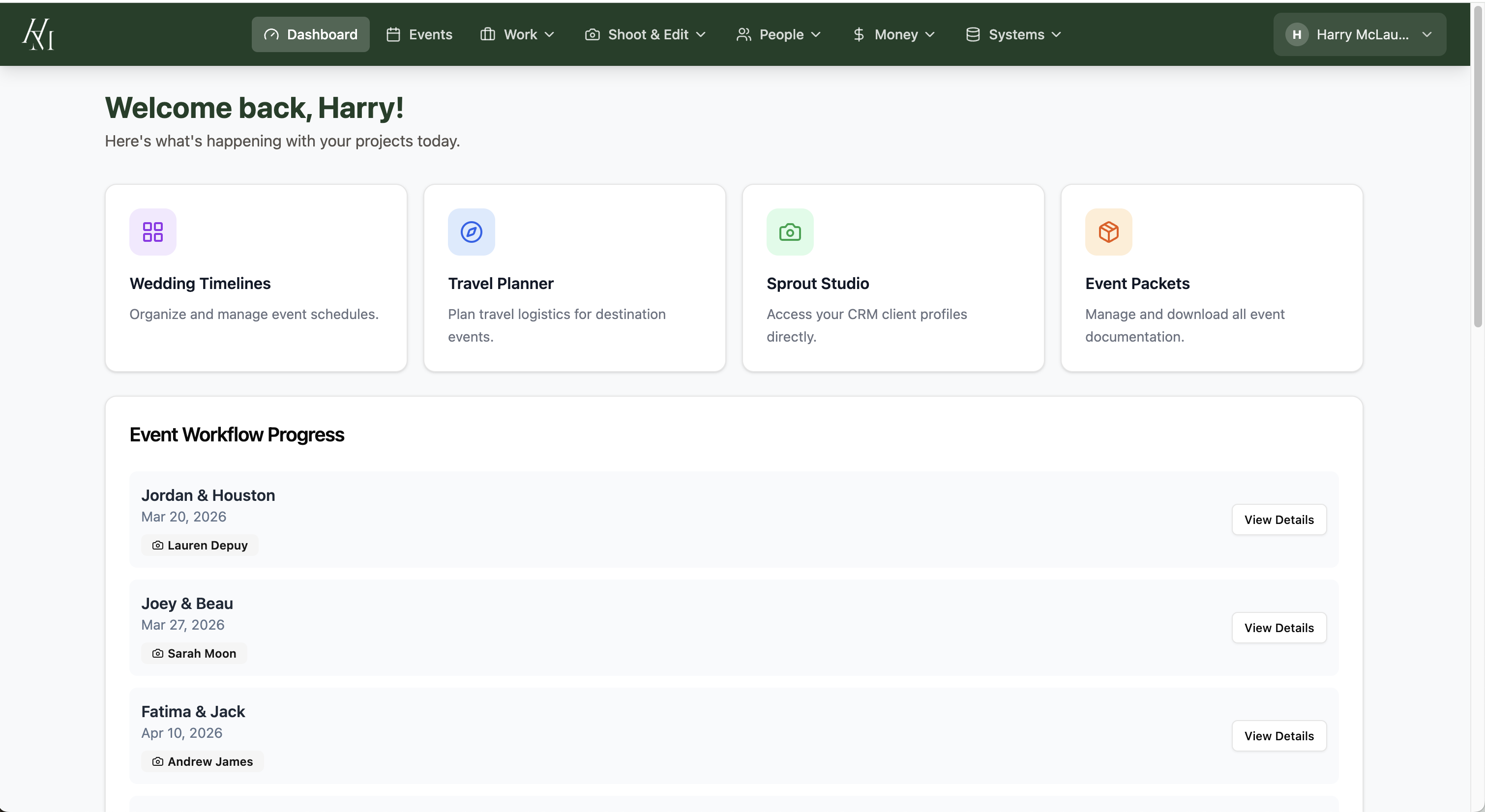1485x812 pixels.
Task: Open the Sprout Studio card title
Action: (817, 284)
